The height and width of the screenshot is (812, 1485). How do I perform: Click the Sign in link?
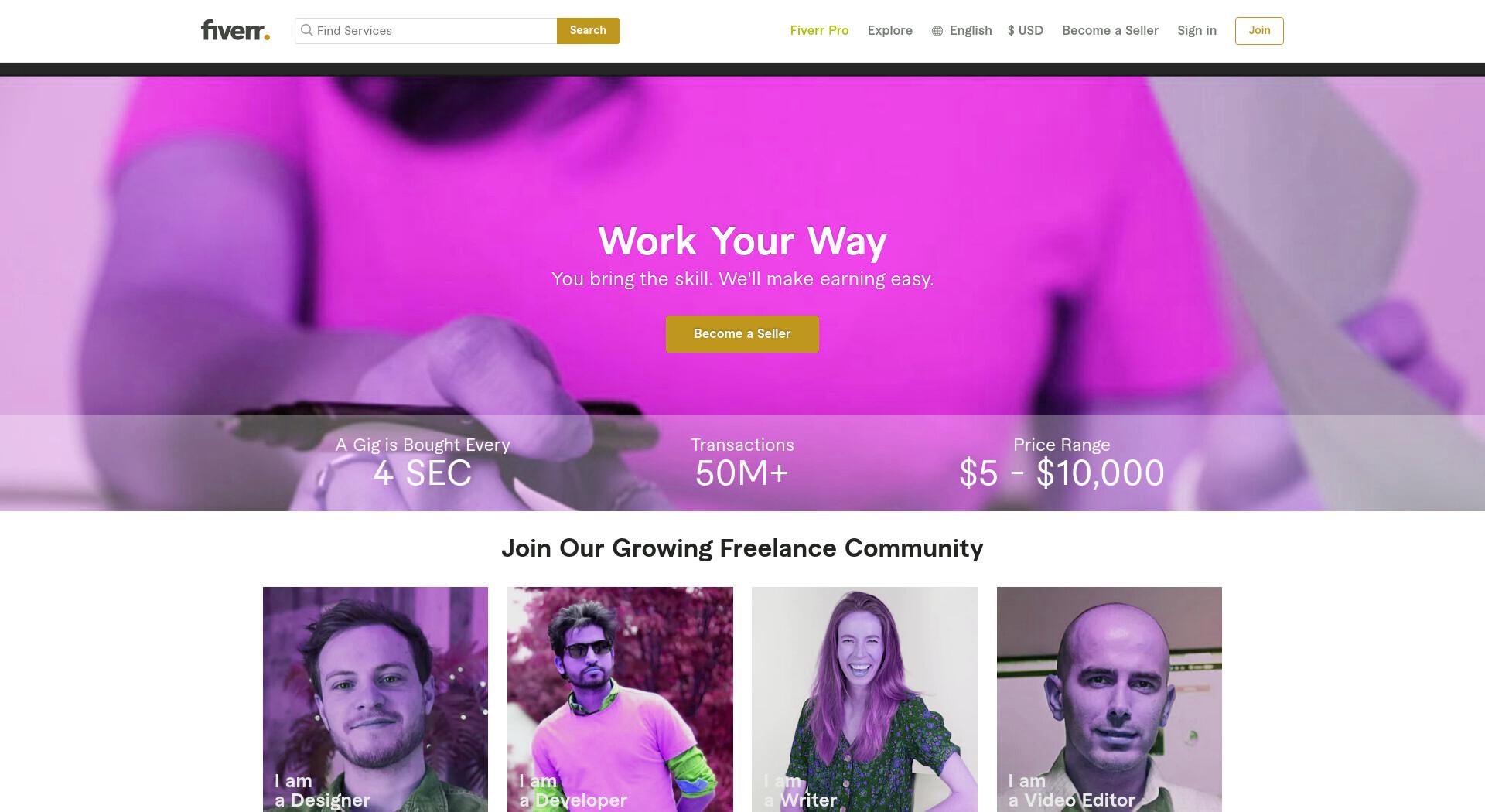(x=1197, y=31)
